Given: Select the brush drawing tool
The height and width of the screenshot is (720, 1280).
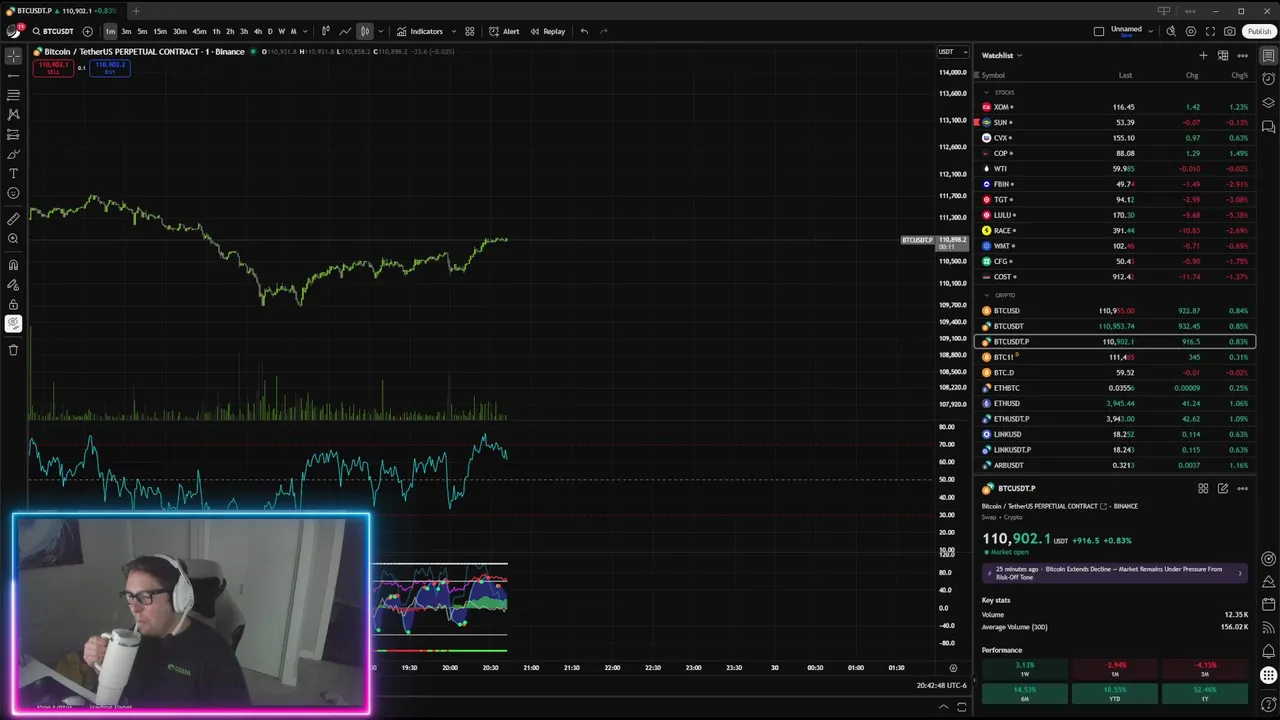Looking at the screenshot, I should pos(13,154).
